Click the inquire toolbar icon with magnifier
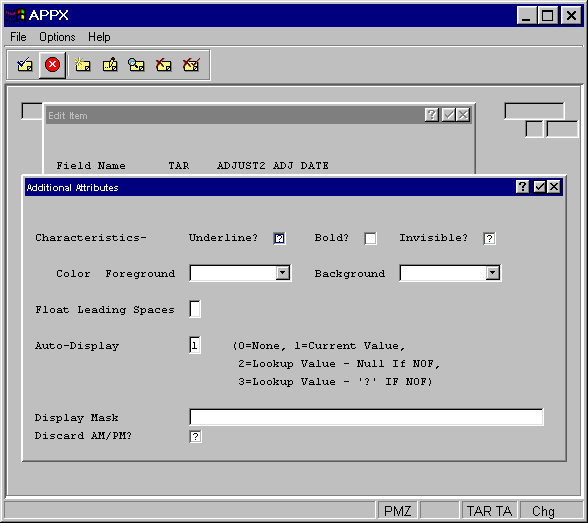The image size is (588, 523). (136, 65)
